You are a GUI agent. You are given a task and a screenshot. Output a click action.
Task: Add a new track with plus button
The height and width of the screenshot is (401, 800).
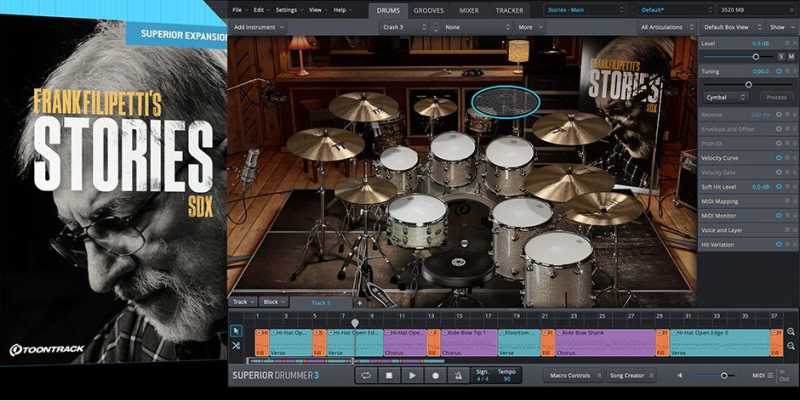click(x=360, y=303)
